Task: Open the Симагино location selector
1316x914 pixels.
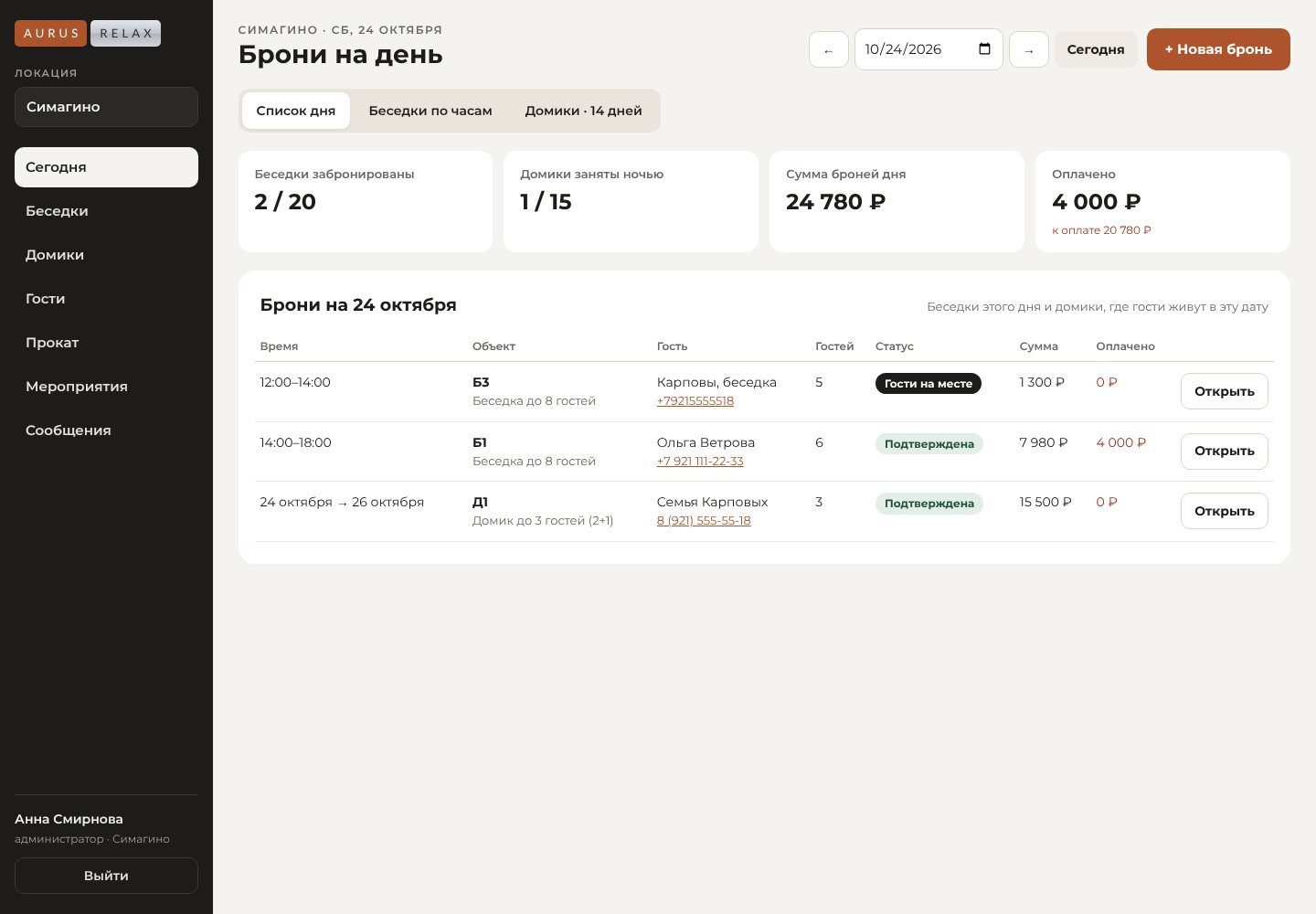Action: click(106, 107)
